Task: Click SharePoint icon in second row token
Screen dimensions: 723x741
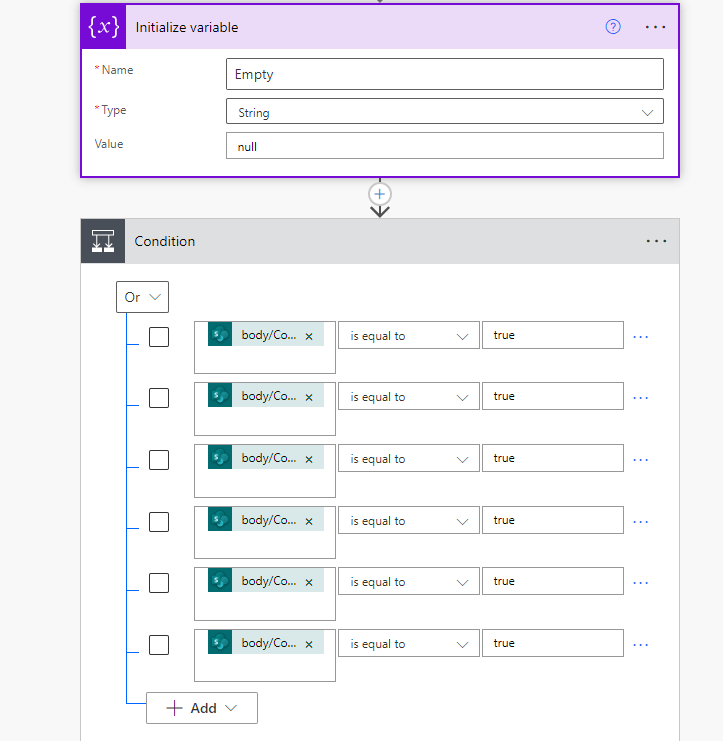Action: coord(220,395)
